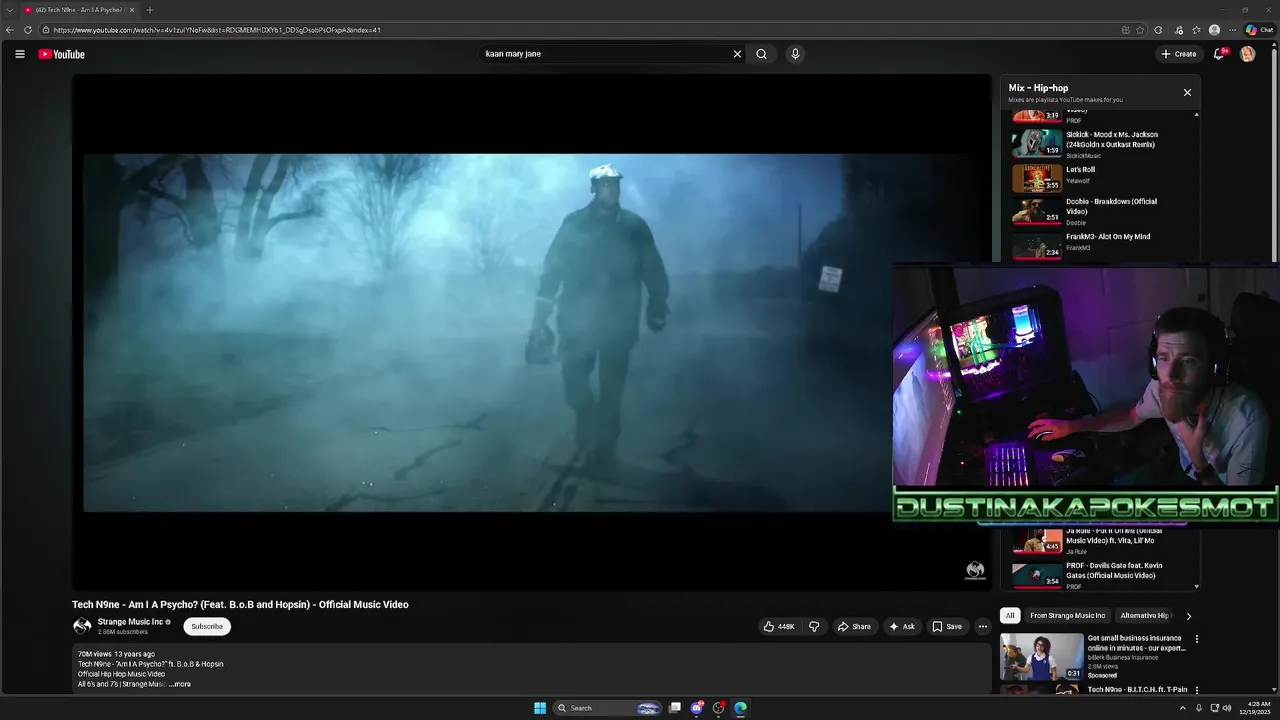Viewport: 1280px width, 720px height.
Task: Open a new browser tab with the plus
Action: pos(149,10)
